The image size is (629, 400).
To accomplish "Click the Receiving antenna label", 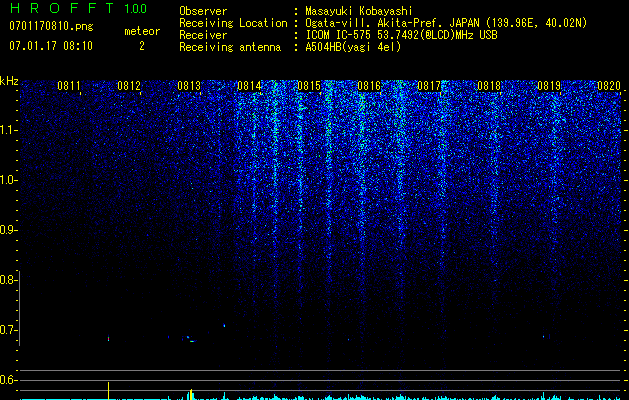I will [230, 47].
